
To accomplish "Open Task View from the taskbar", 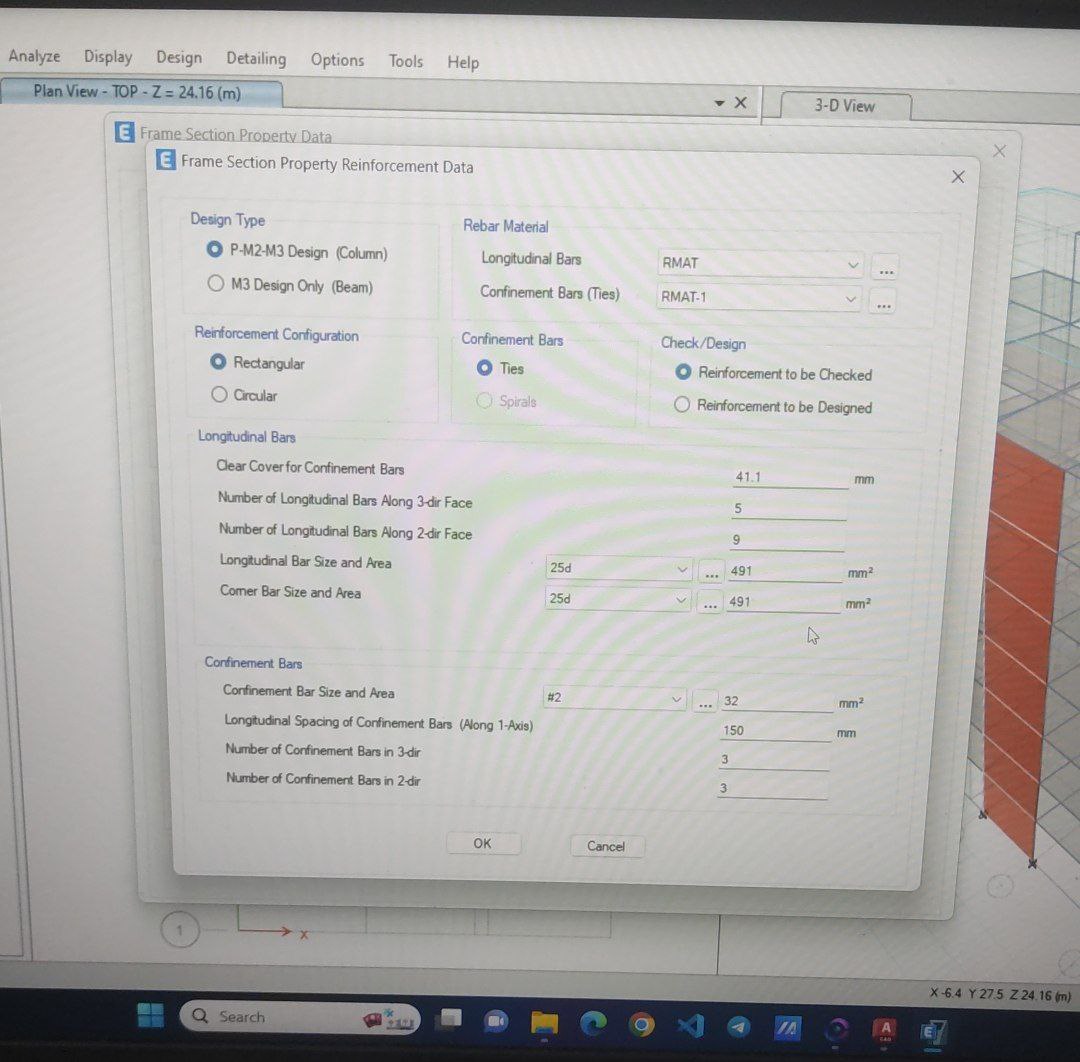I will (451, 1019).
